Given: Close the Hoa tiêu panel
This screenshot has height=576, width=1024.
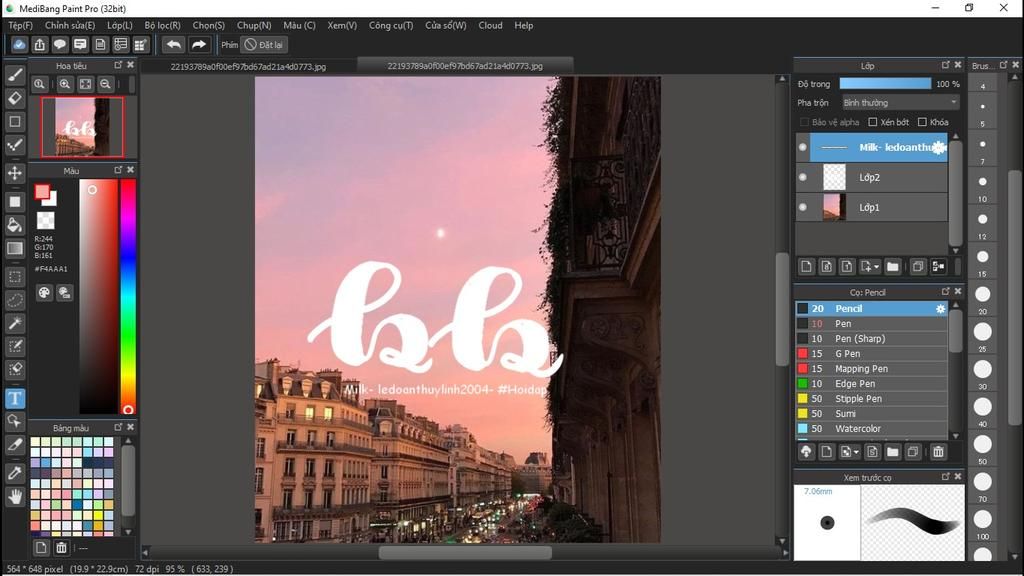Looking at the screenshot, I should click(x=131, y=65).
